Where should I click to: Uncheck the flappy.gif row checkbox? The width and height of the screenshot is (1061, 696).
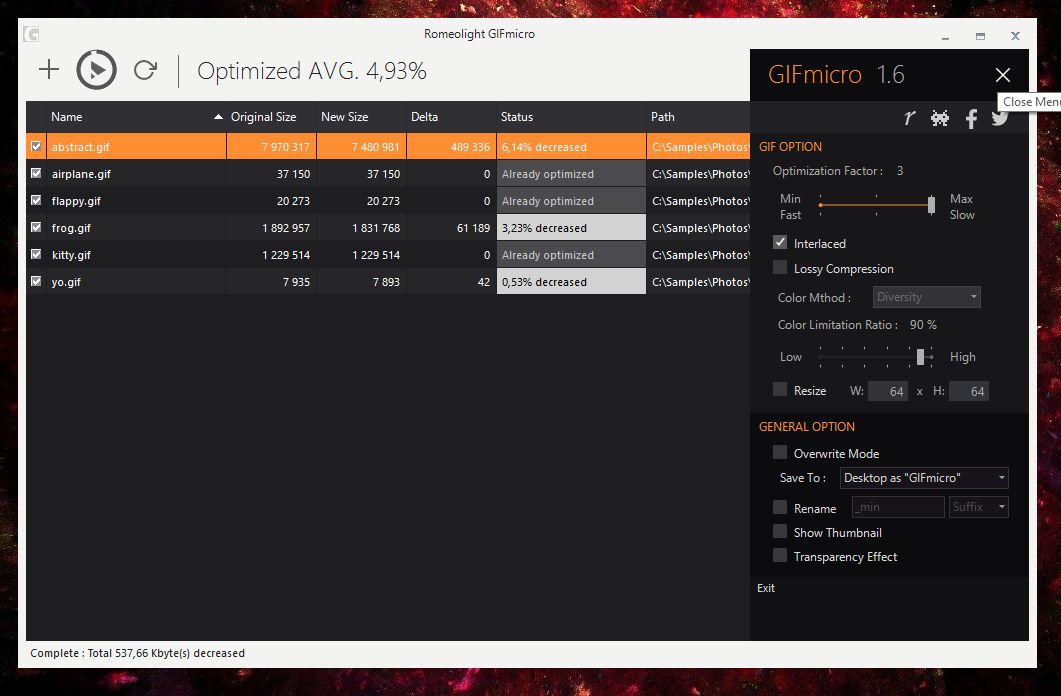(x=36, y=200)
